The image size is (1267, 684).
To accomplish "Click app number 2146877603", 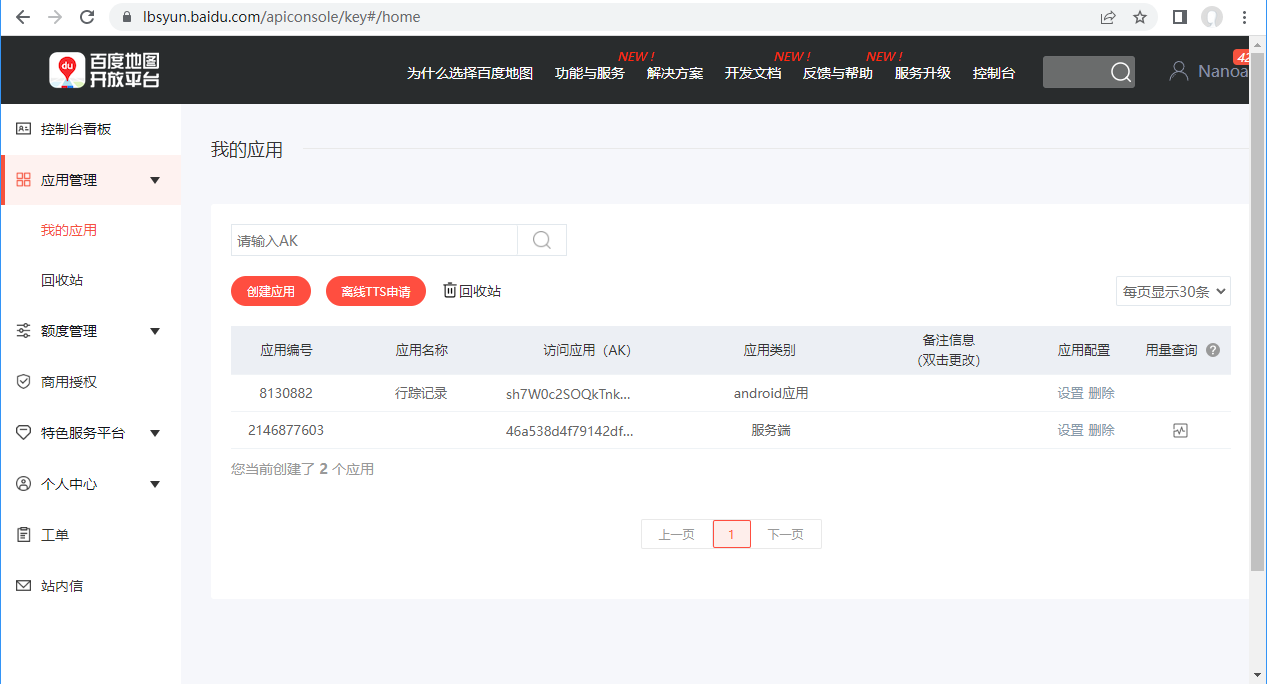I will (x=286, y=430).
